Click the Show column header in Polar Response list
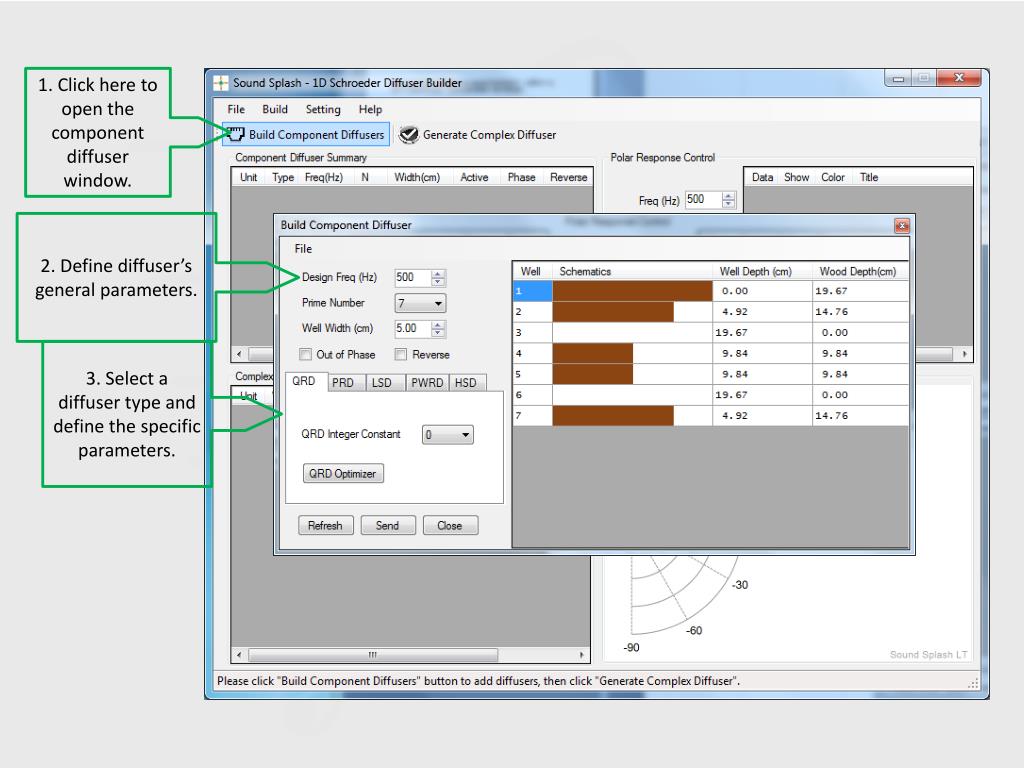Image resolution: width=1024 pixels, height=768 pixels. point(797,178)
